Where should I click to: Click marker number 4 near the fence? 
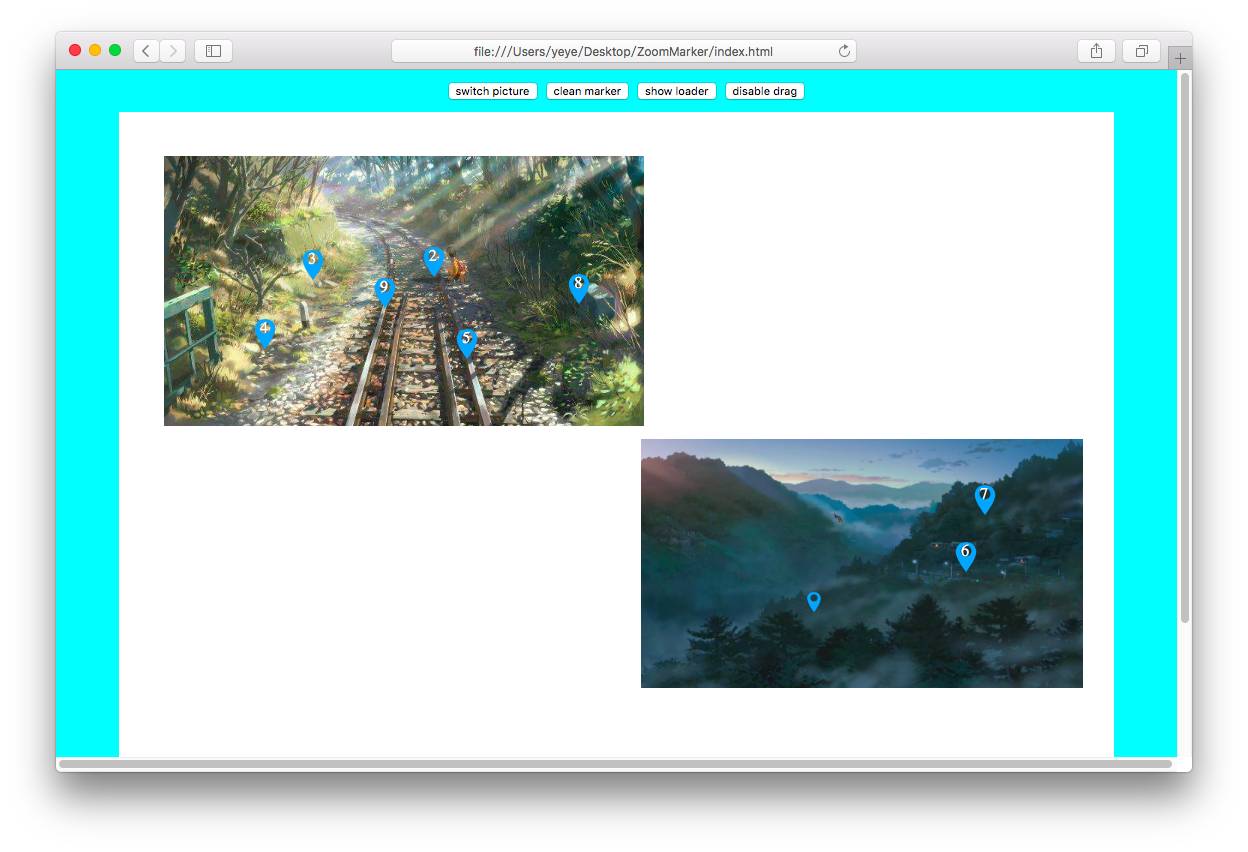[x=265, y=333]
